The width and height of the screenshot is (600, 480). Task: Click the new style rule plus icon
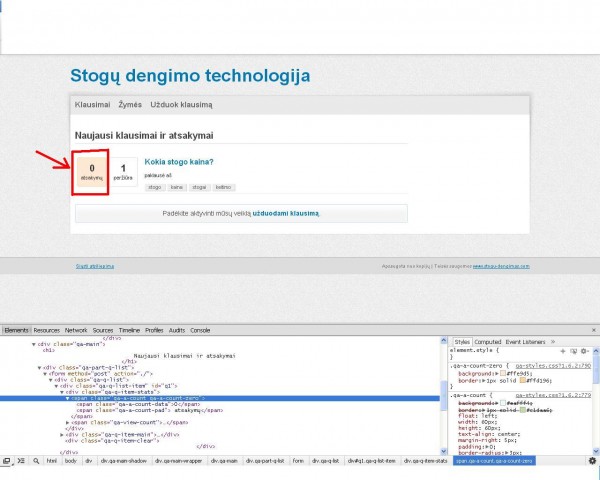click(562, 351)
